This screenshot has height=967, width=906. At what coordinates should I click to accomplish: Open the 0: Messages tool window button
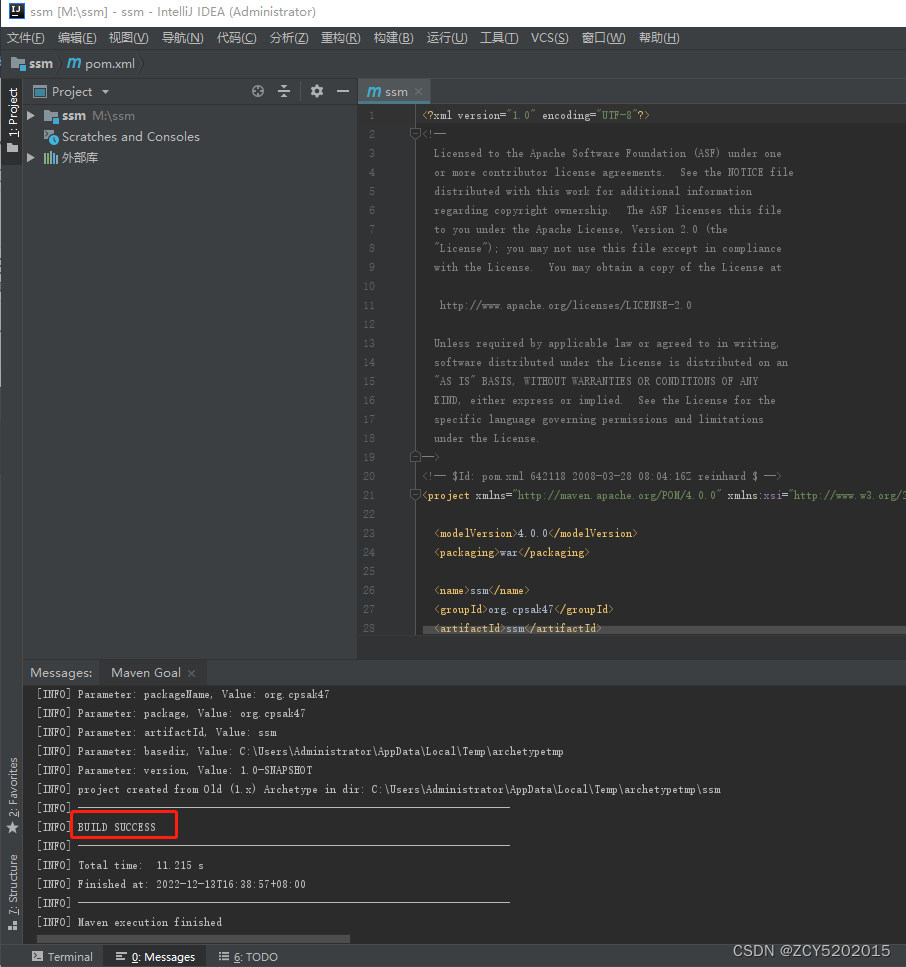155,956
